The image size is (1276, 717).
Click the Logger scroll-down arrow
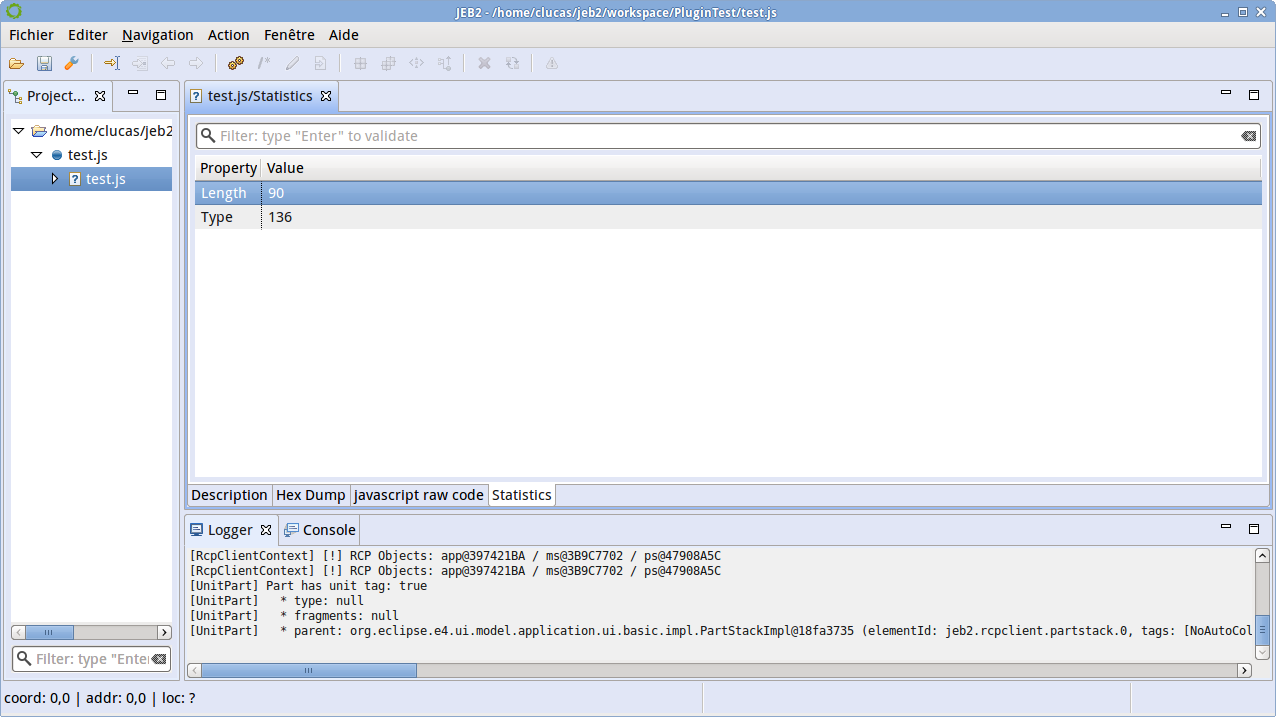point(1263,652)
